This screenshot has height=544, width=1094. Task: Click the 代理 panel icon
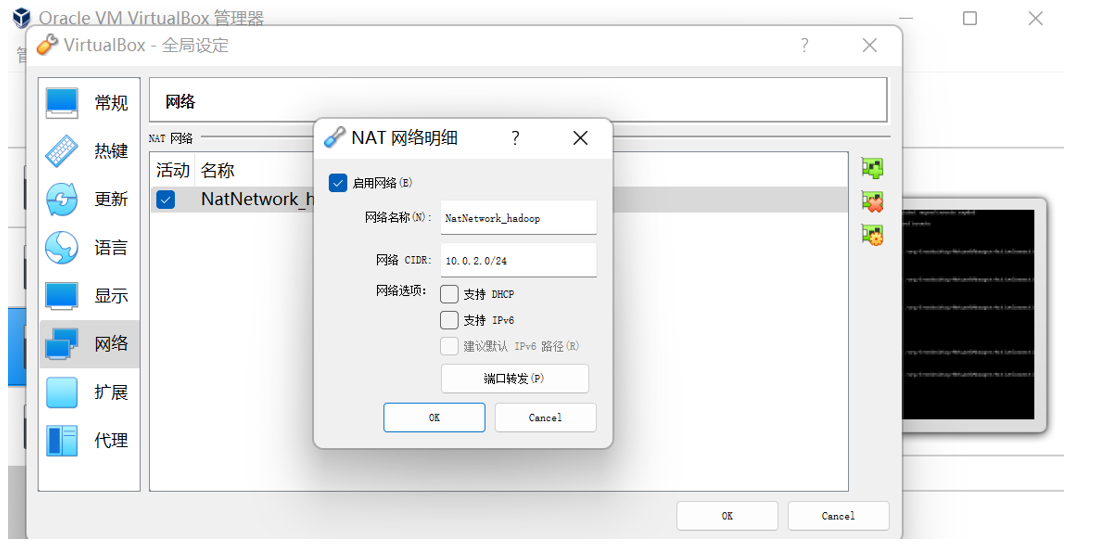(62, 440)
